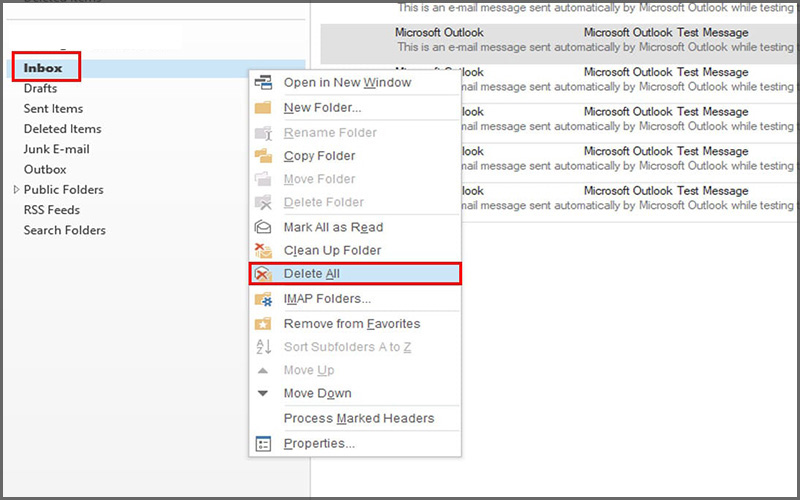Select the Inbox folder
Image resolution: width=800 pixels, height=500 pixels.
coord(43,68)
